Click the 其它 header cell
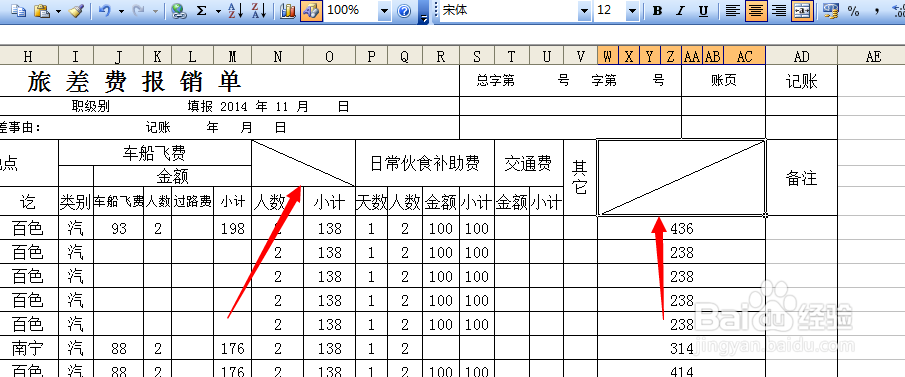 [580, 178]
